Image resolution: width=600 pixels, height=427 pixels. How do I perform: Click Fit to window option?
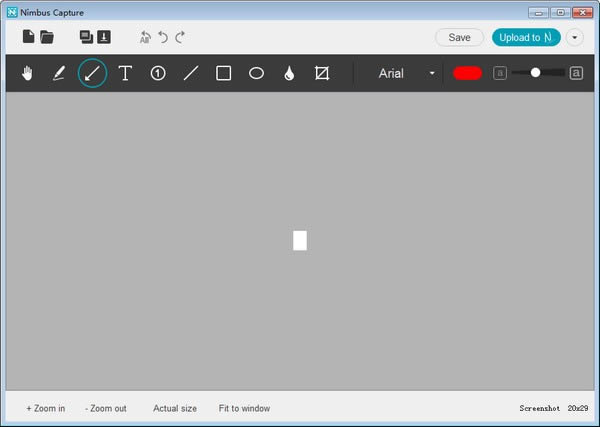coord(244,408)
